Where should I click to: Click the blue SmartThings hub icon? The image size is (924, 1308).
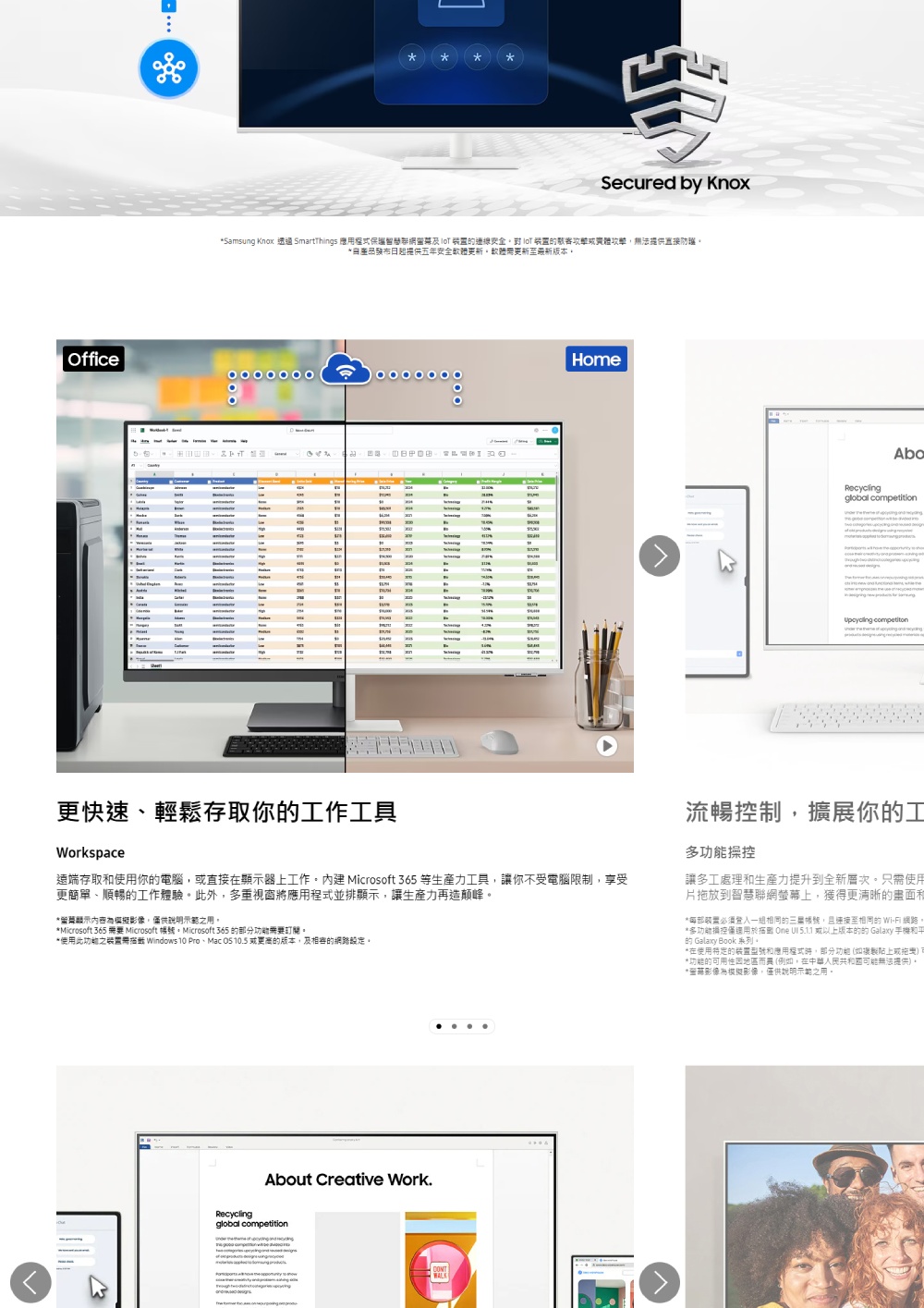tap(169, 68)
